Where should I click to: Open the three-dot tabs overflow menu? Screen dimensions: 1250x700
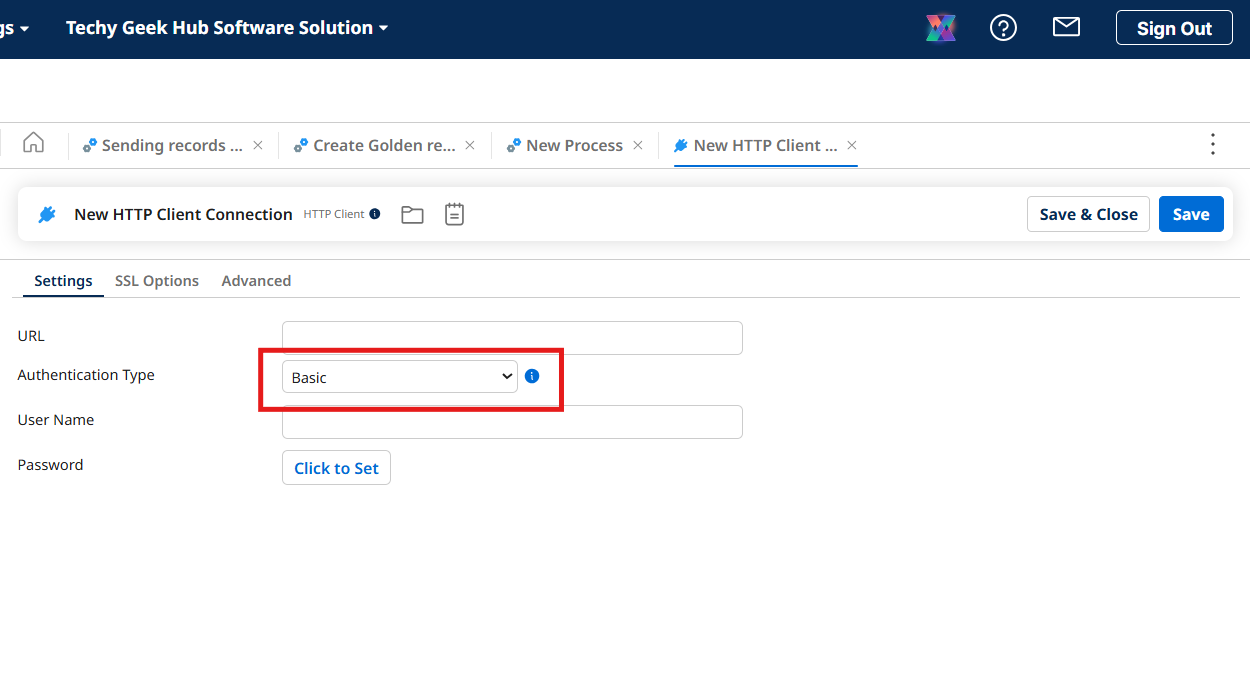click(1212, 144)
